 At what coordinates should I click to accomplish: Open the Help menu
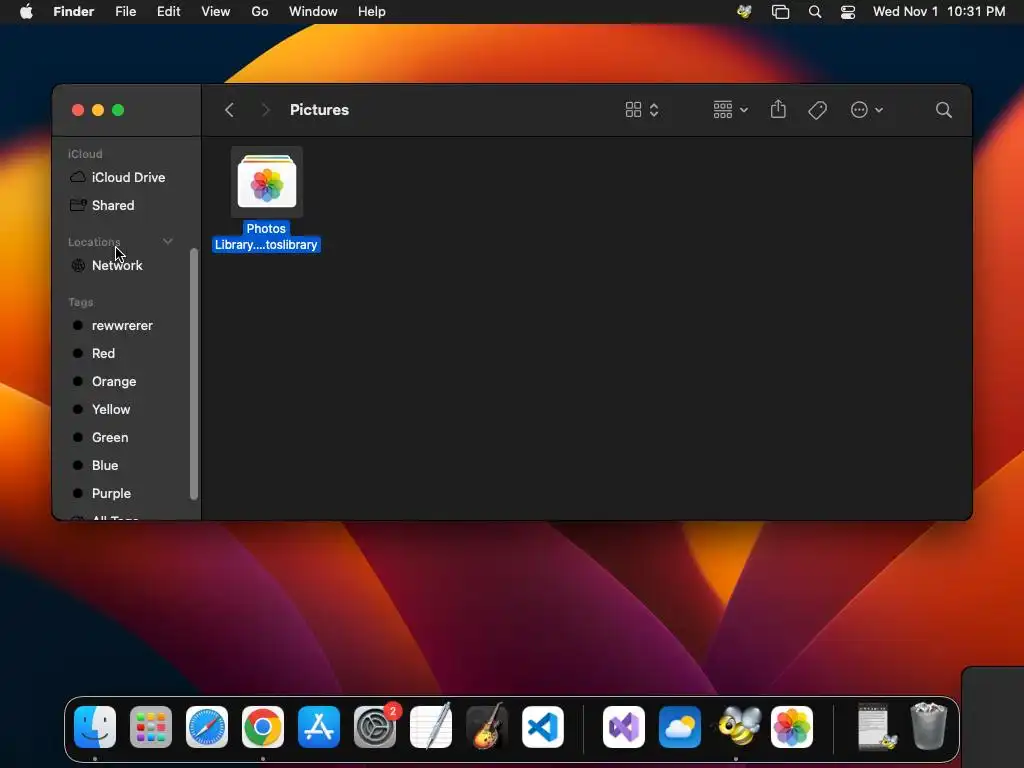[x=372, y=12]
